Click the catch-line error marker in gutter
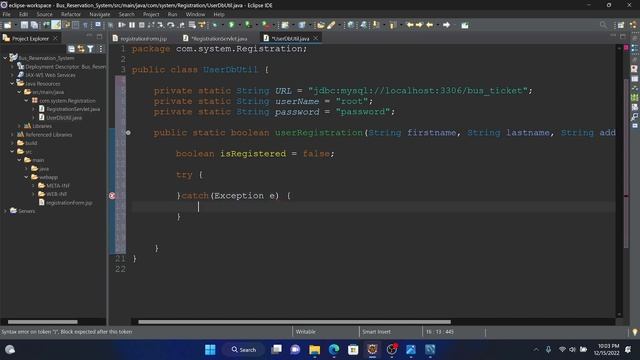The height and width of the screenshot is (360, 640). coord(112,196)
